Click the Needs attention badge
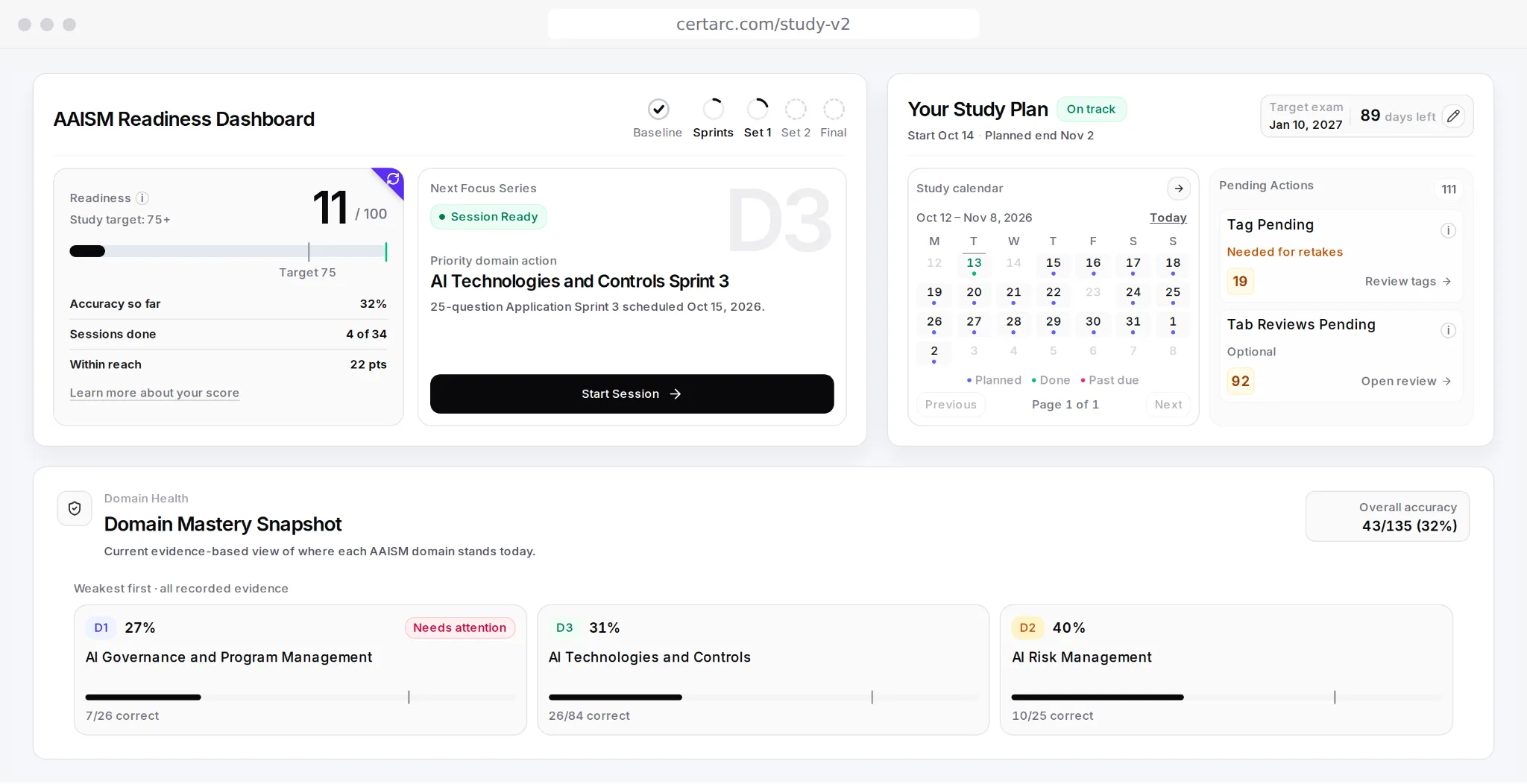The width and height of the screenshot is (1527, 784). (459, 627)
